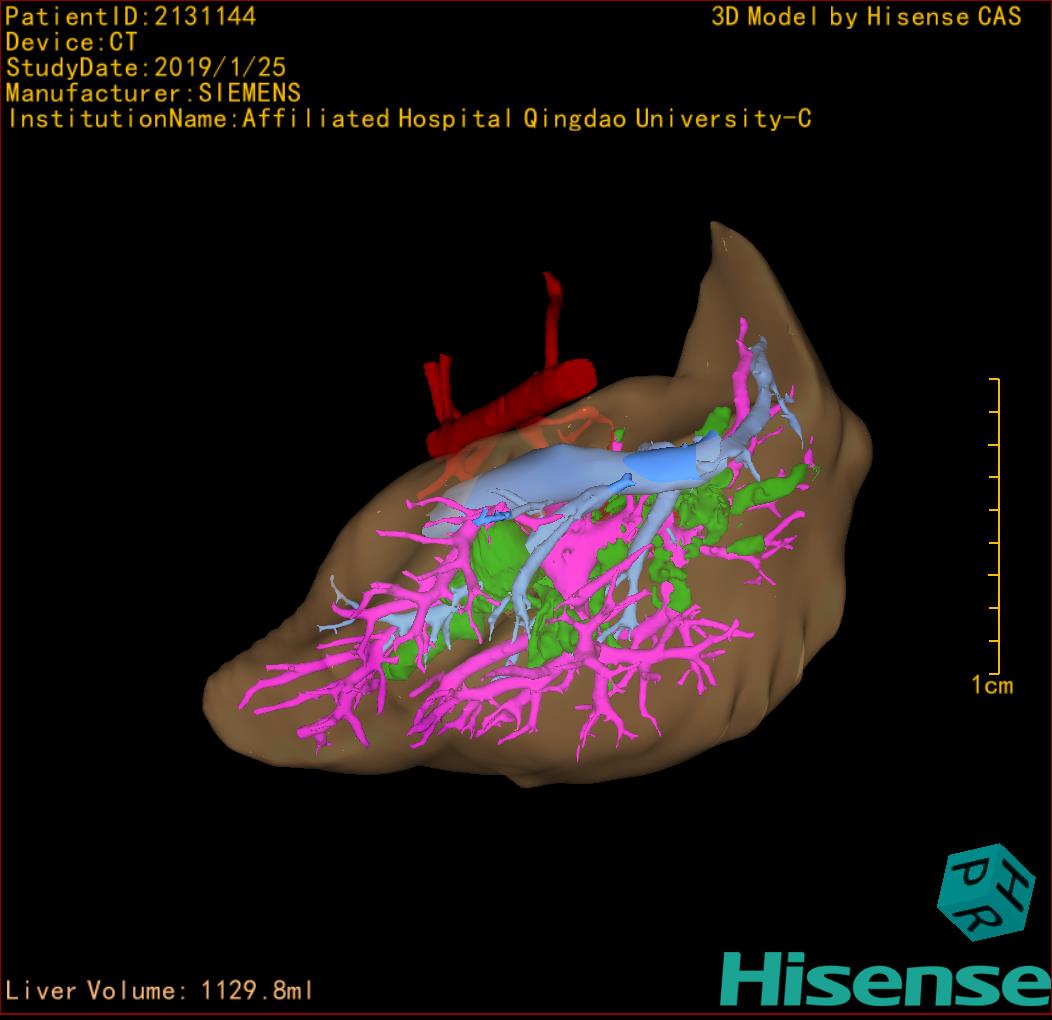The image size is (1052, 1020).
Task: Click the StudyDate:2019/1/25 text
Action: [x=146, y=67]
